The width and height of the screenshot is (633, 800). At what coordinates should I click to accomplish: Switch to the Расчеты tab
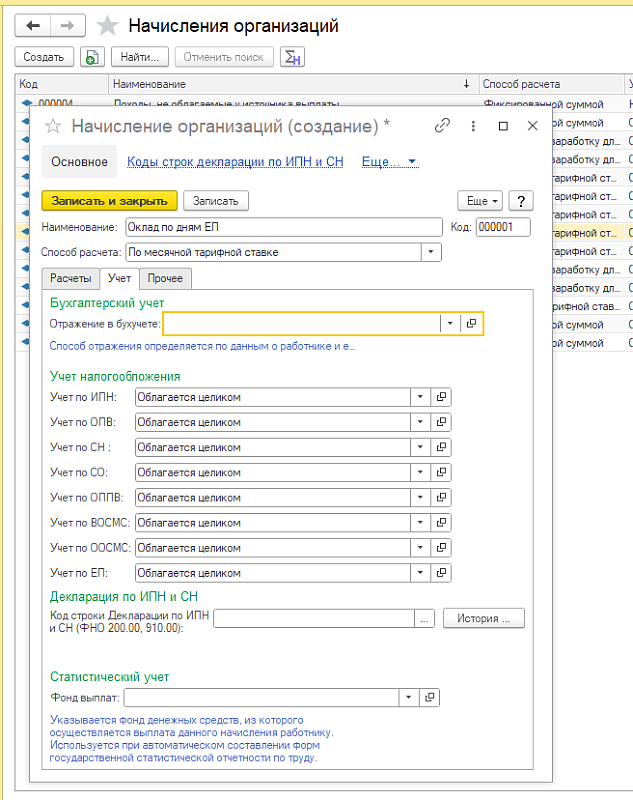click(71, 278)
